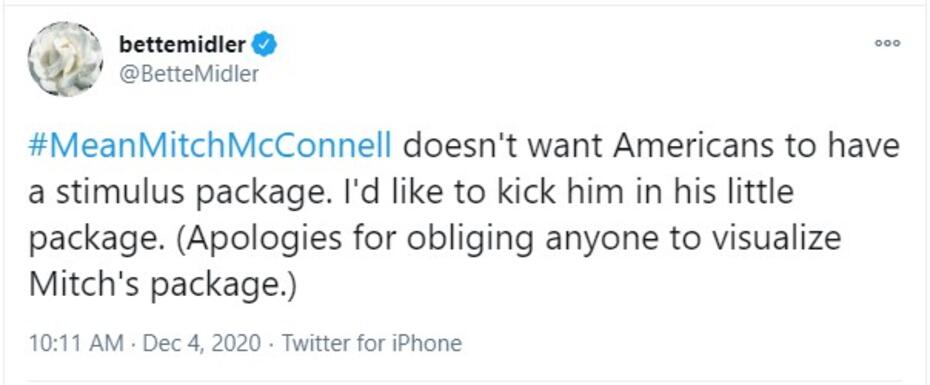Open the tweet's three-dot more options menu

(888, 43)
